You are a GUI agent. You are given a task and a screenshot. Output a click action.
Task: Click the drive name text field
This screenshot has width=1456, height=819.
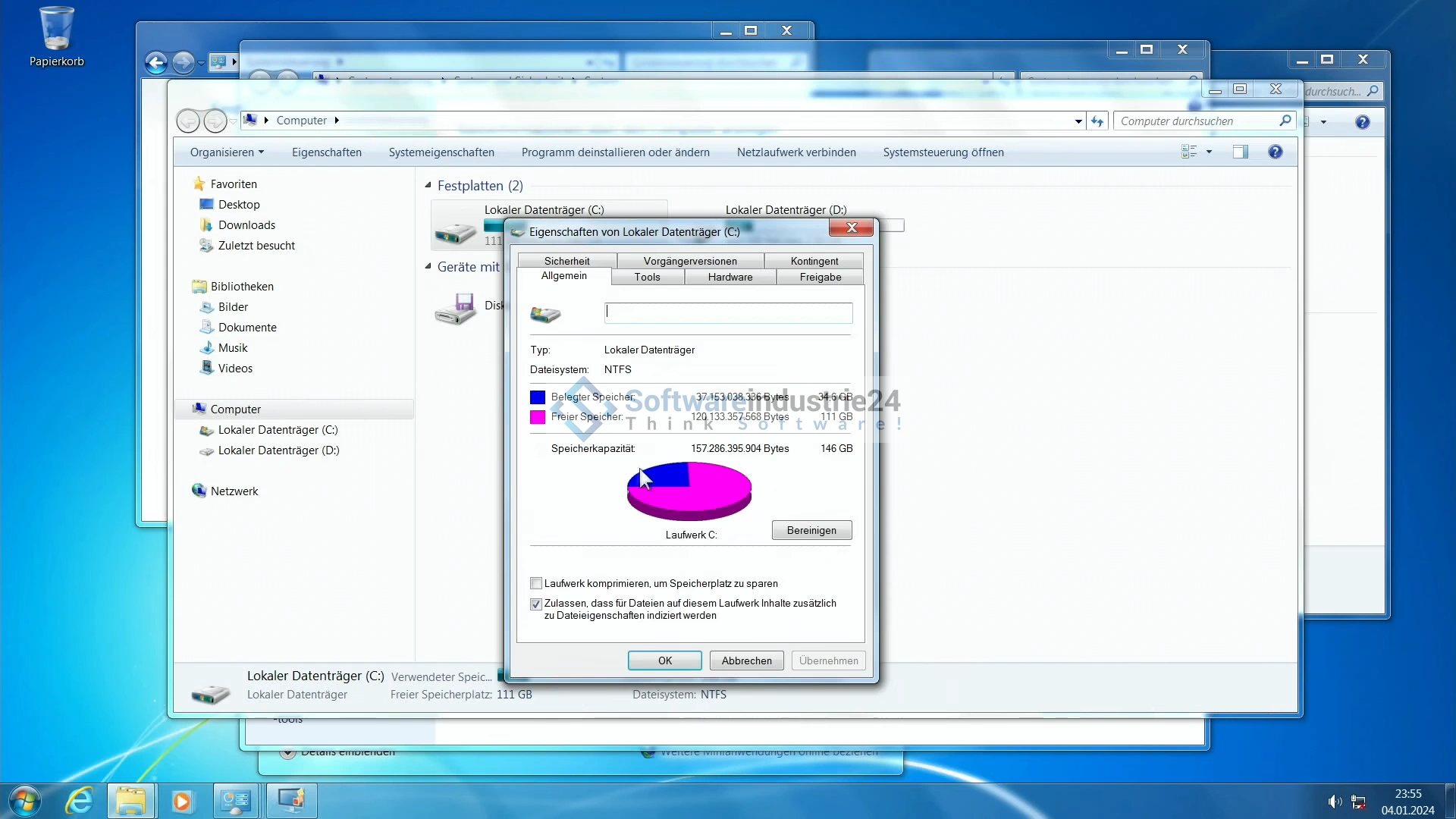[728, 312]
